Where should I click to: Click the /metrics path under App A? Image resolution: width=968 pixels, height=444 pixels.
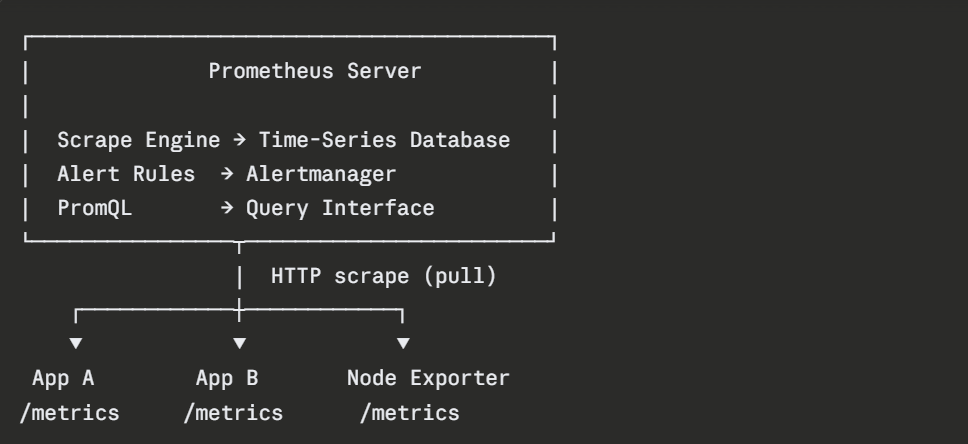[70, 413]
